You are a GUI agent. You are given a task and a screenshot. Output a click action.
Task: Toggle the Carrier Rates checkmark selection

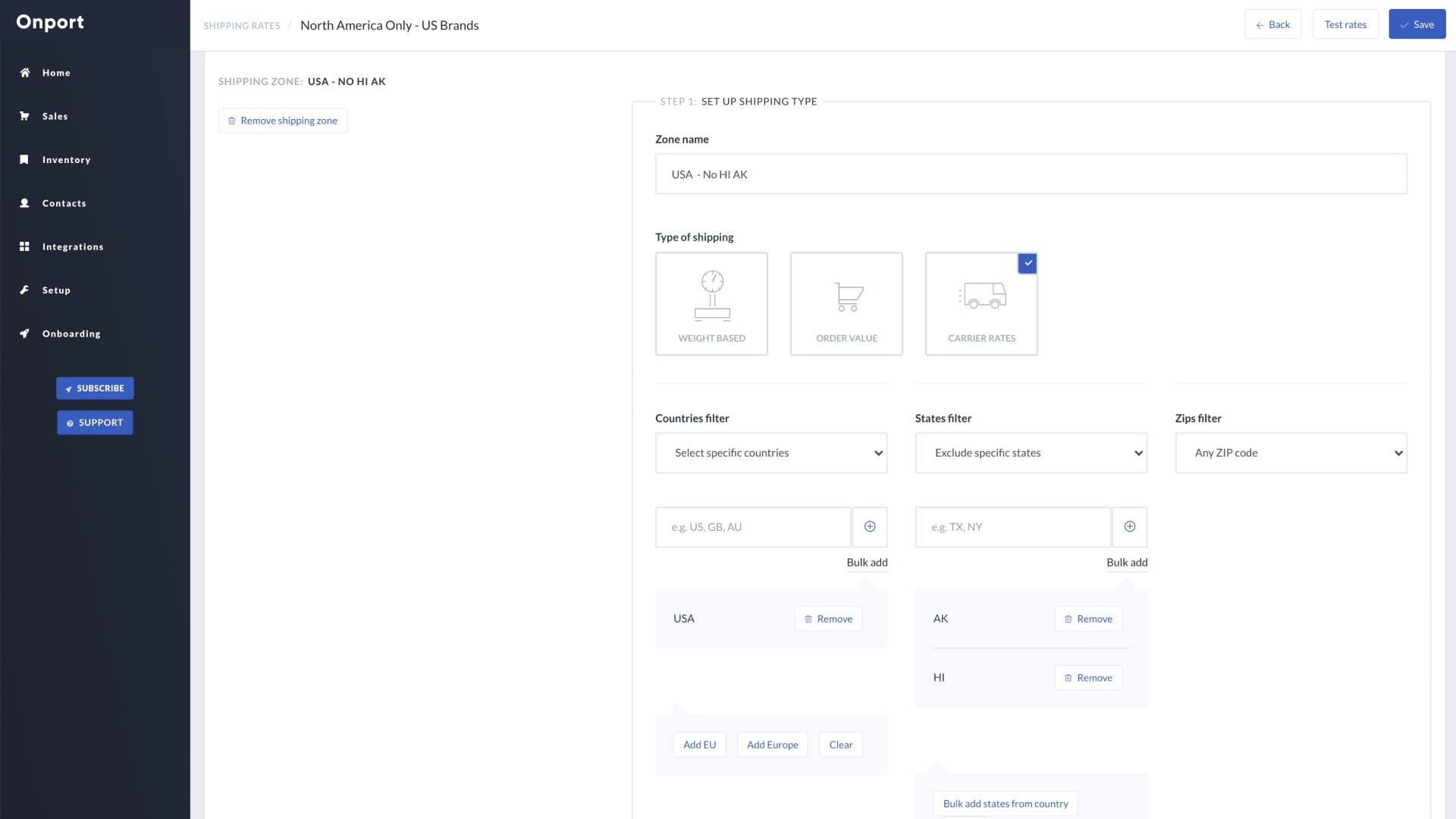1028,262
